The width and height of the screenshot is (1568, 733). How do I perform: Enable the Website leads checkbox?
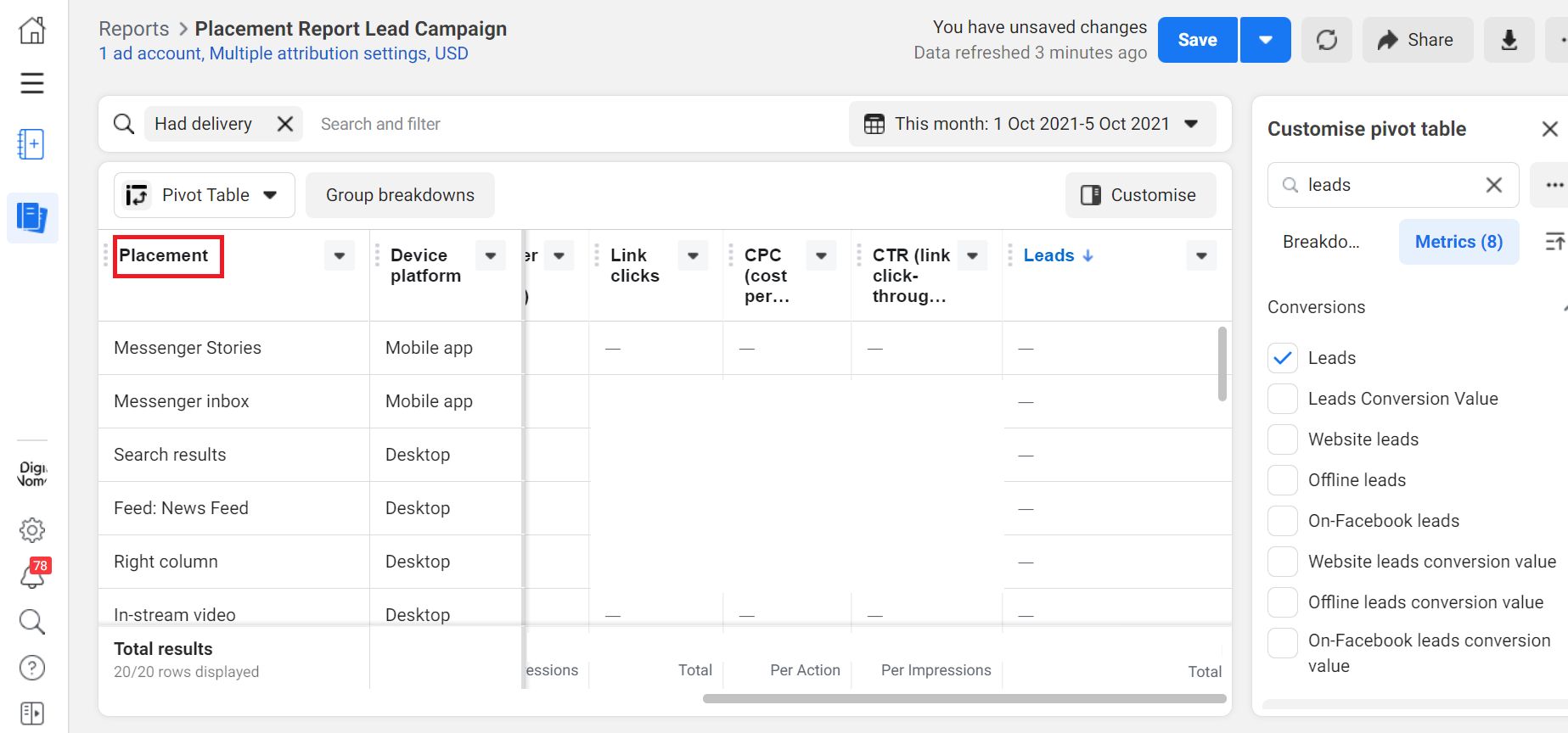click(x=1282, y=439)
